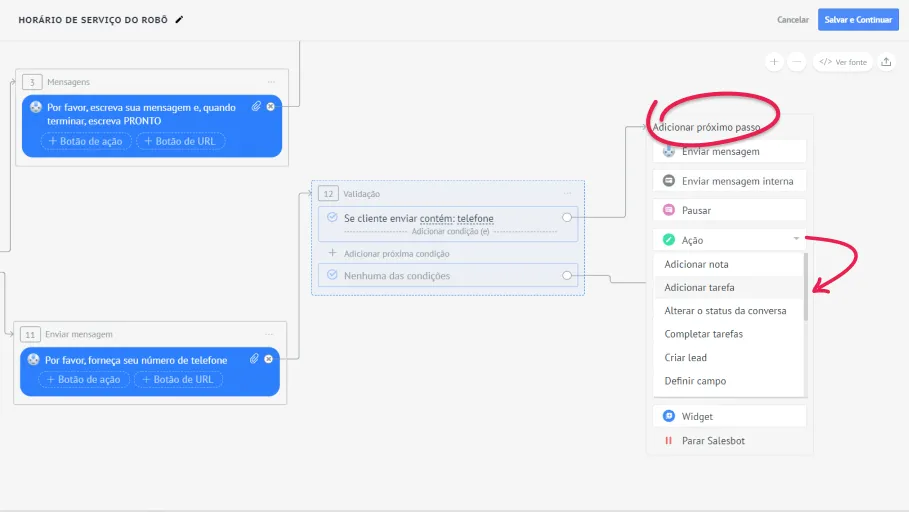Click Cancelar at the top

[792, 20]
